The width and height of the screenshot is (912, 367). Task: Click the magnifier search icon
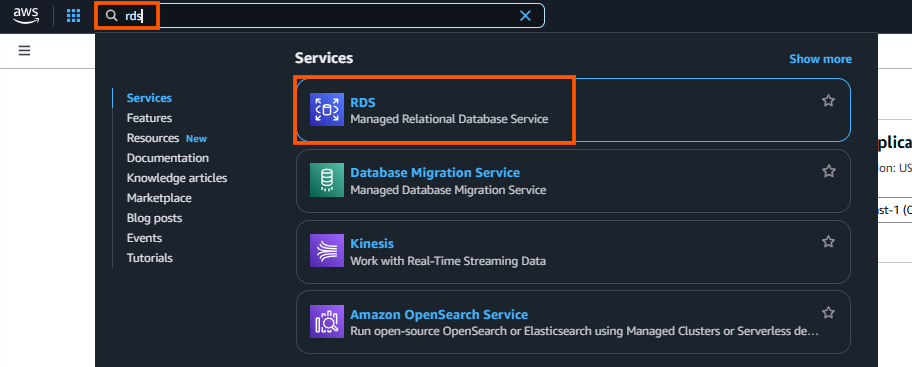tap(112, 16)
